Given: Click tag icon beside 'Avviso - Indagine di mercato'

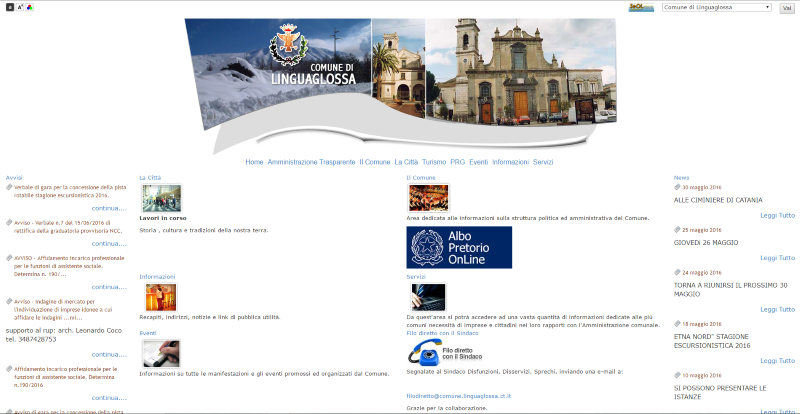Looking at the screenshot, I should (x=9, y=301).
